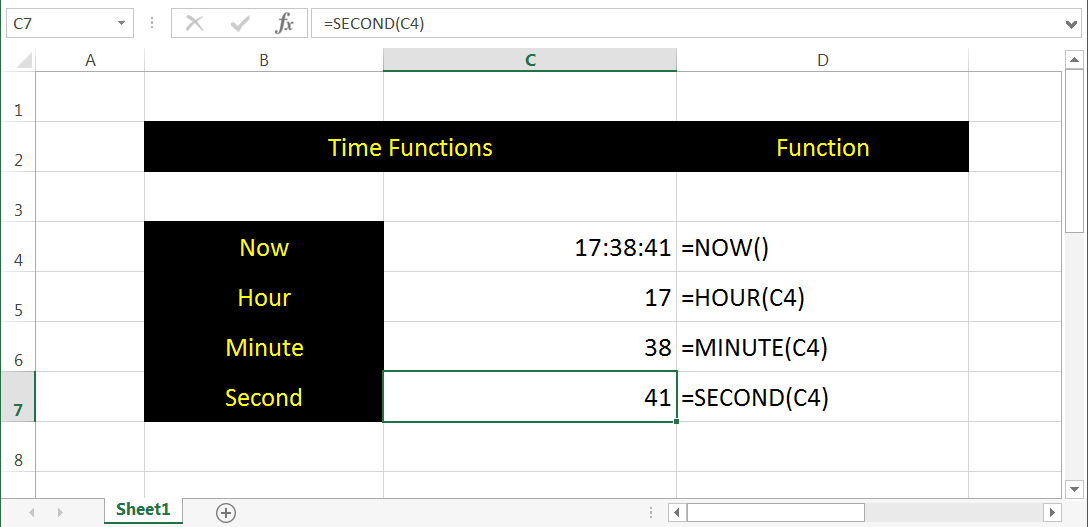Viewport: 1088px width, 527px height.
Task: Select the 'Function' header cell
Action: pos(822,147)
